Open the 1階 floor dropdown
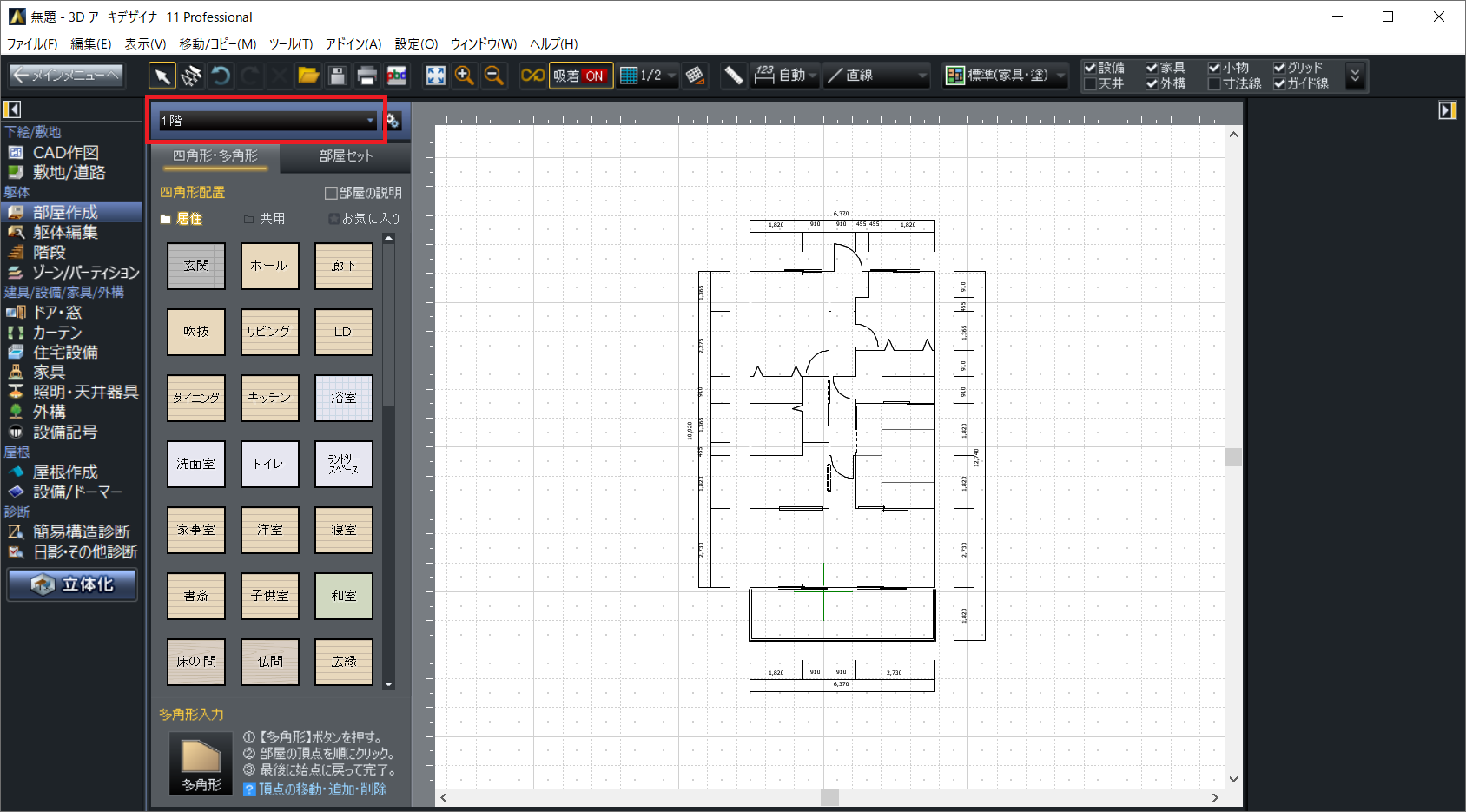This screenshot has width=1466, height=812. pos(267,121)
